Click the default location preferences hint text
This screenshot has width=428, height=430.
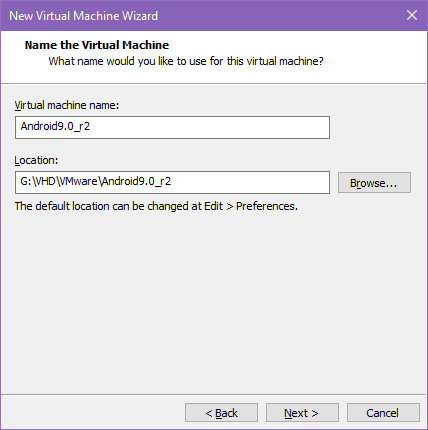[156, 206]
